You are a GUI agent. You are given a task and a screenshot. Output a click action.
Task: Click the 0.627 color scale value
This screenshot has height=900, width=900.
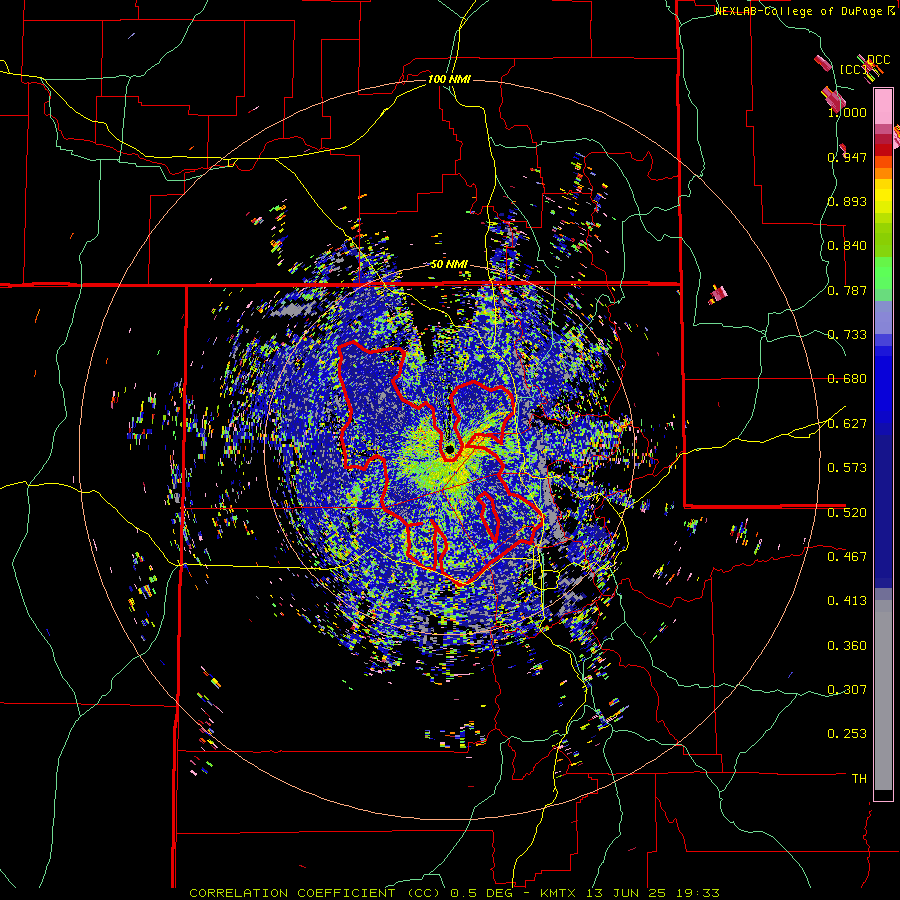coord(847,424)
